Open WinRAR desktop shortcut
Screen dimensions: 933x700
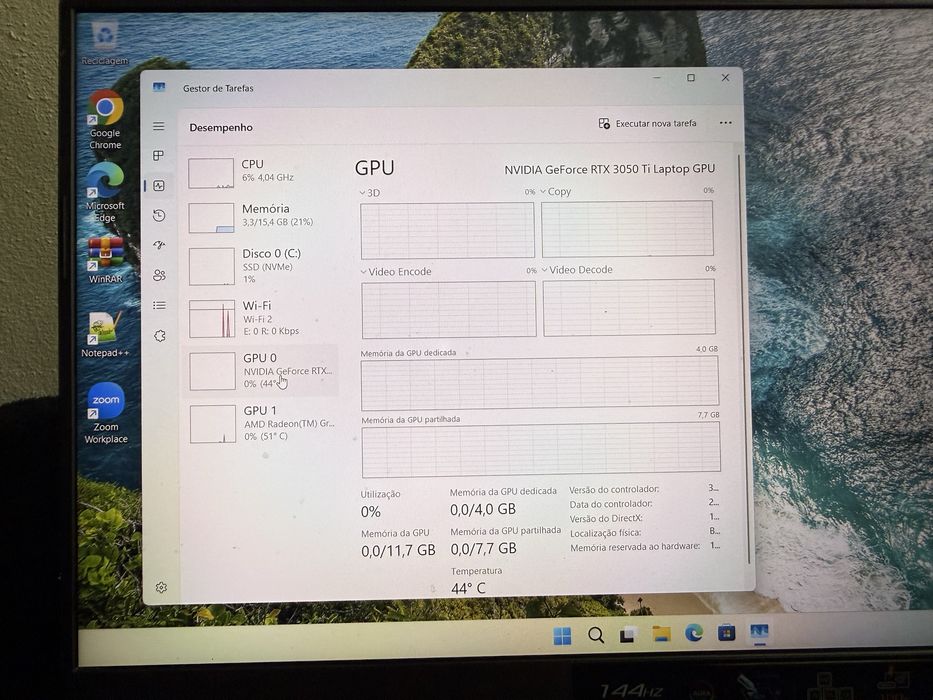pyautogui.click(x=105, y=261)
